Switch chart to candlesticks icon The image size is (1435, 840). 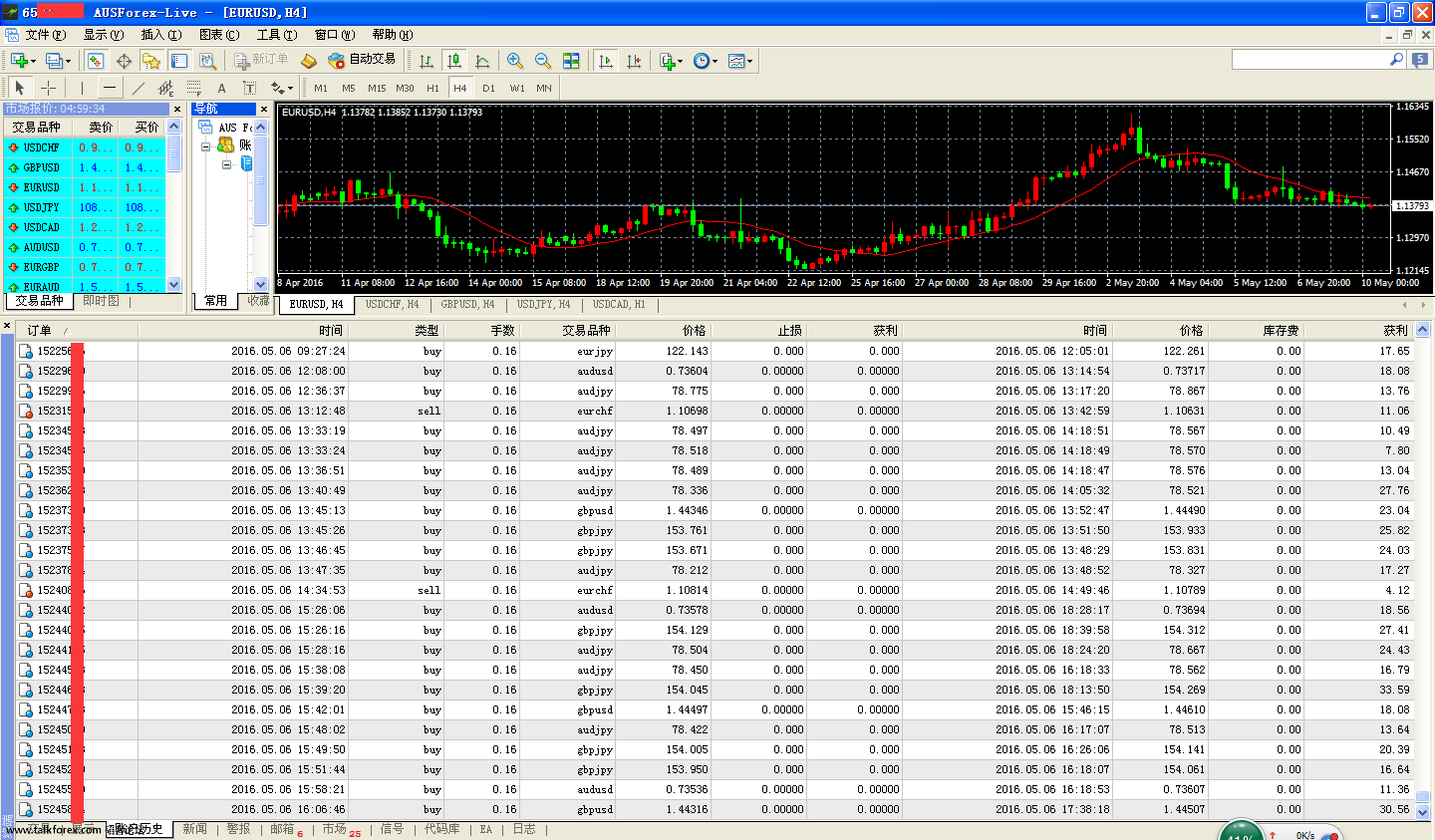[x=454, y=61]
